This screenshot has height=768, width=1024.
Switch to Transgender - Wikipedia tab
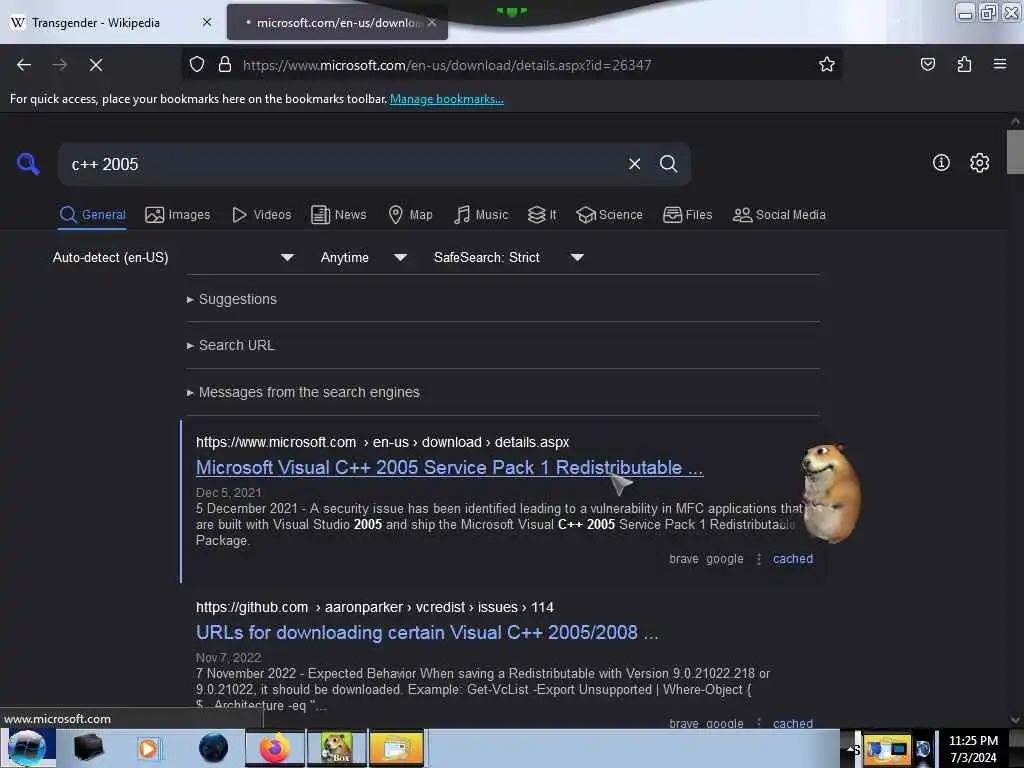(95, 23)
